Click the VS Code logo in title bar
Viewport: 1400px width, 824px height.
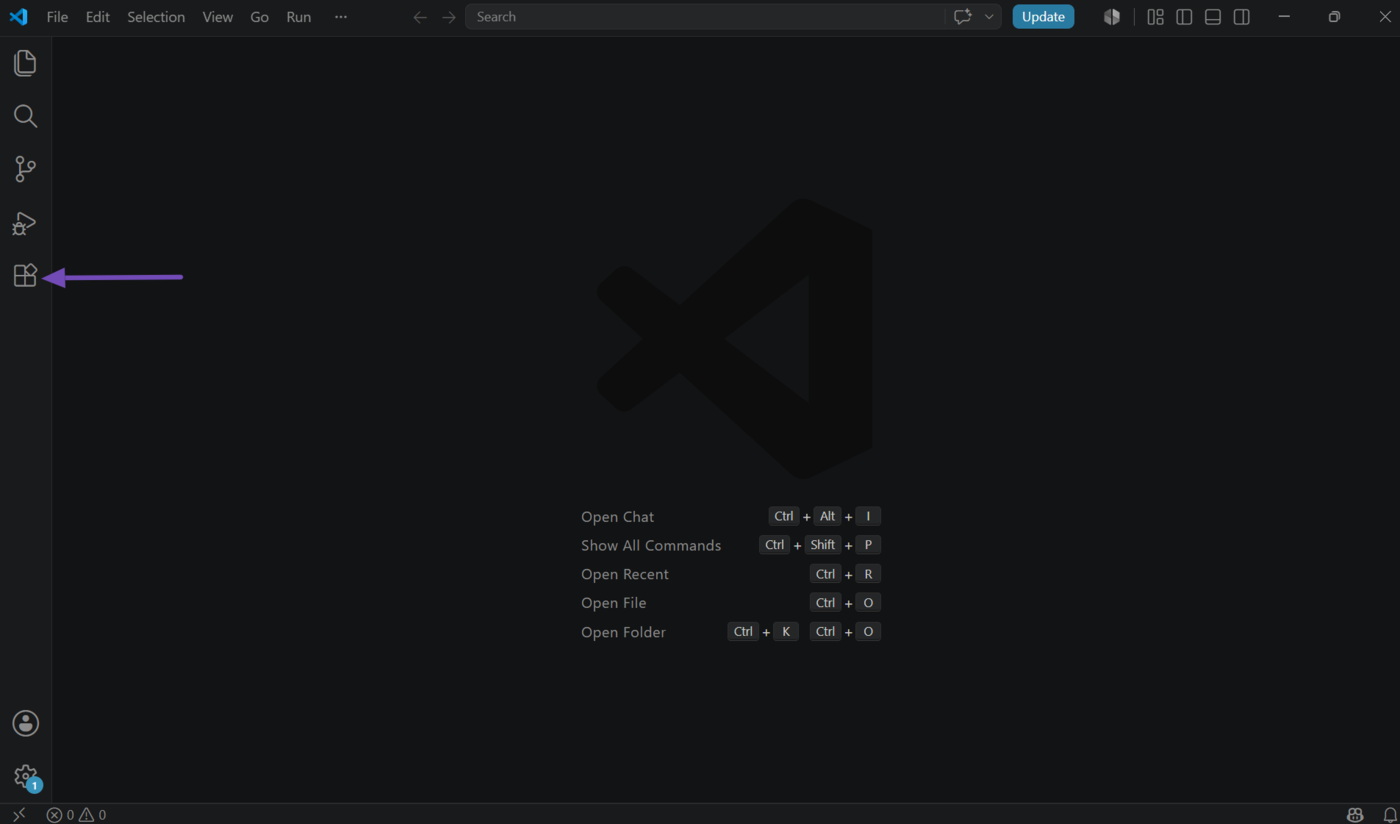point(19,17)
